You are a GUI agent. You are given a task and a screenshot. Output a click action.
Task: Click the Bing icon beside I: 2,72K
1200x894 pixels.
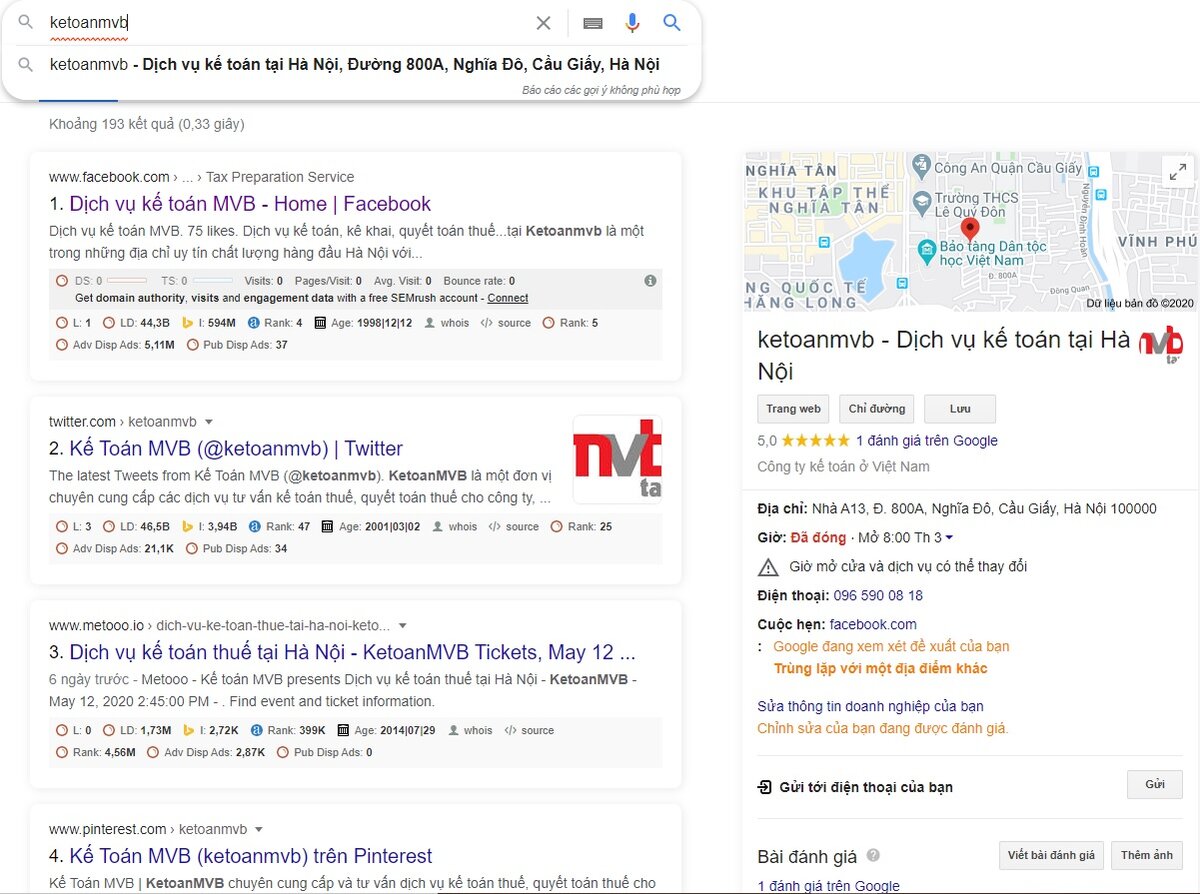[188, 731]
